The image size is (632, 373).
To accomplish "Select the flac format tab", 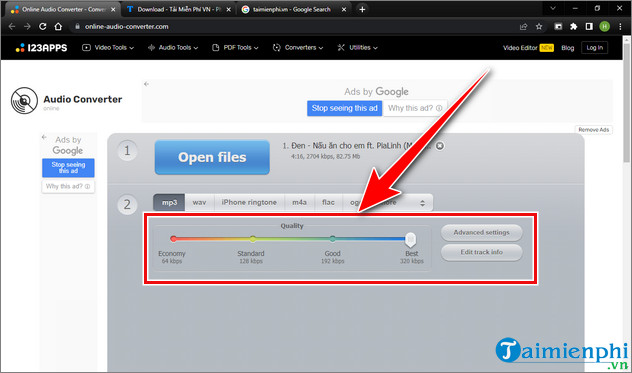I will [x=328, y=202].
